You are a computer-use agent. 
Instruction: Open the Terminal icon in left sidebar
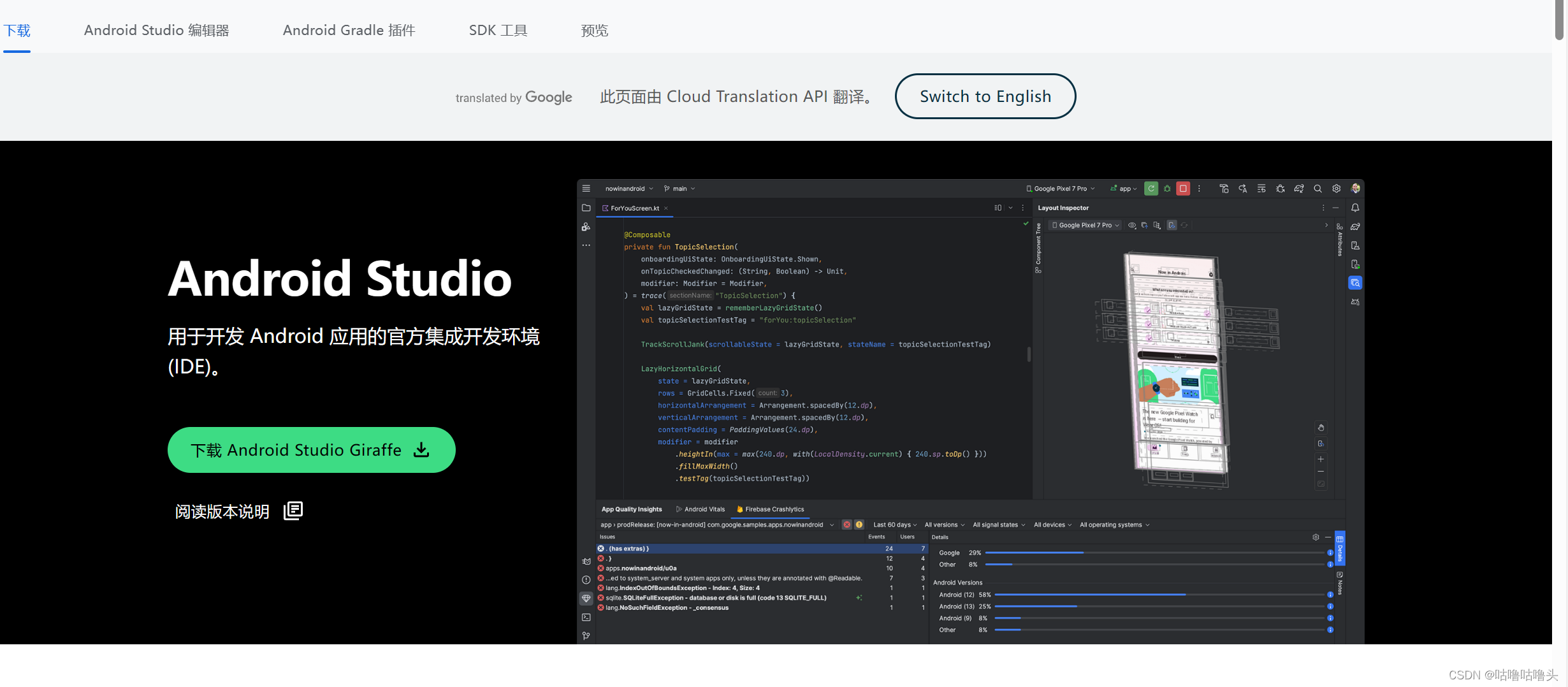[586, 617]
